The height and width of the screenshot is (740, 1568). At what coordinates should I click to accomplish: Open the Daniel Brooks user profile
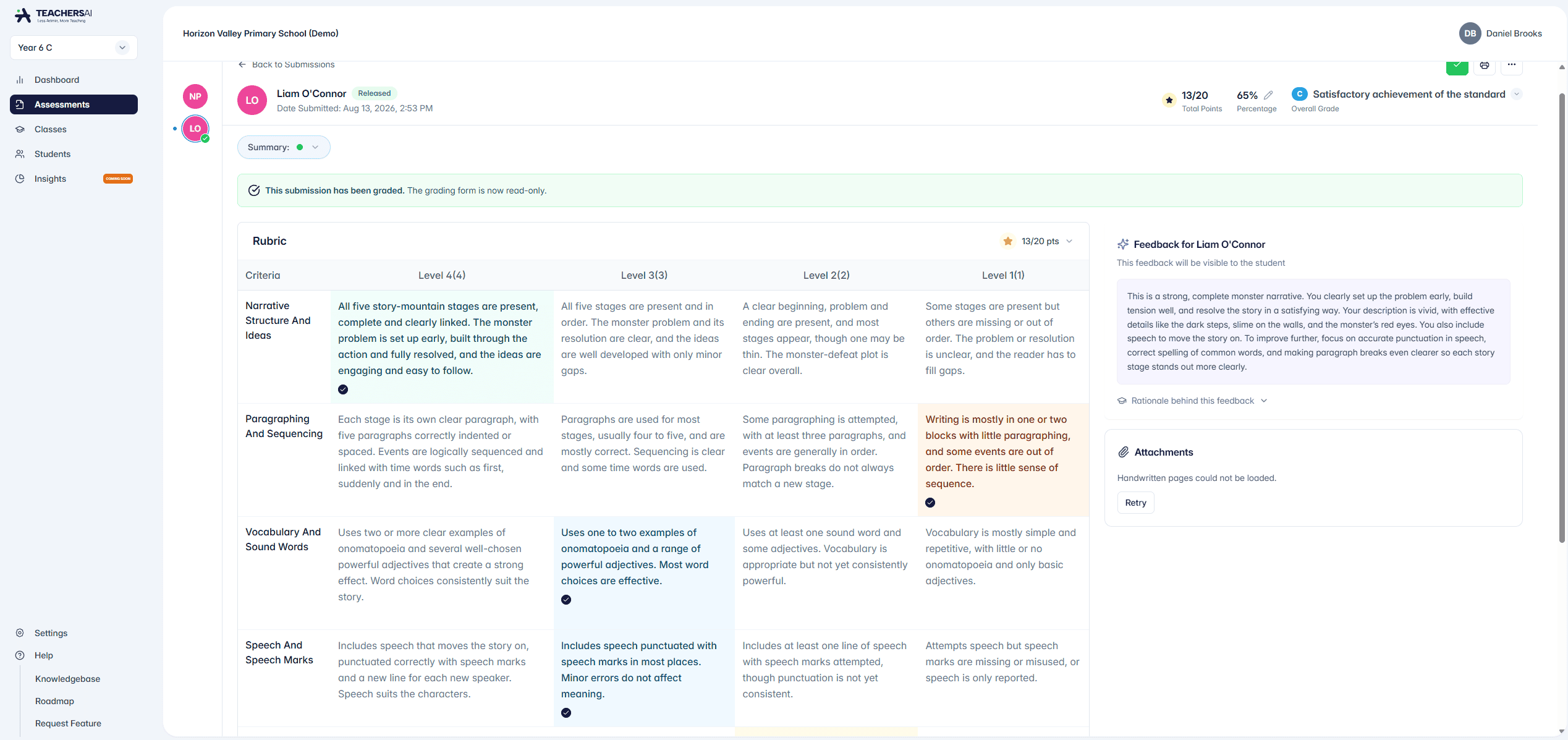point(1500,33)
